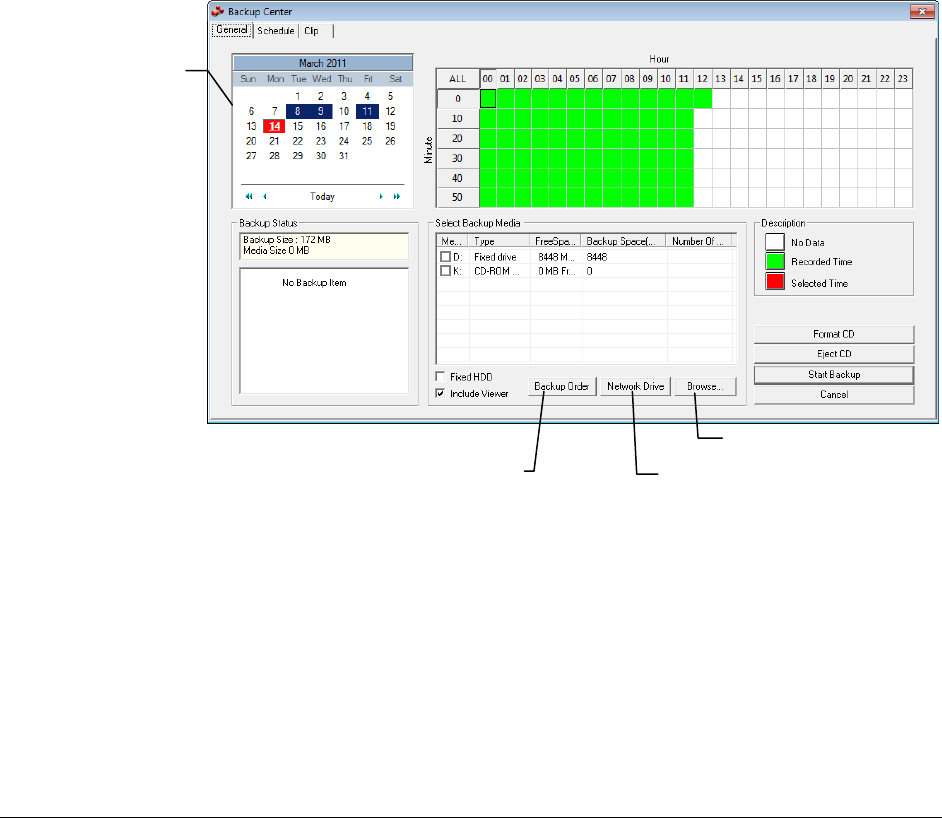Click the FreeSpace column header

[x=555, y=242]
